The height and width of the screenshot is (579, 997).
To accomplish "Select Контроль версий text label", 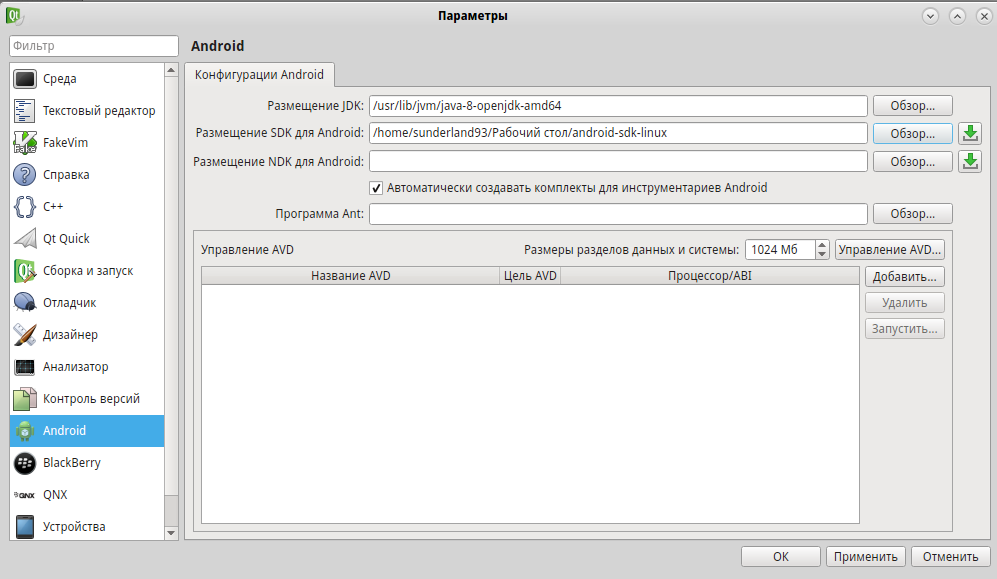I will tap(92, 398).
